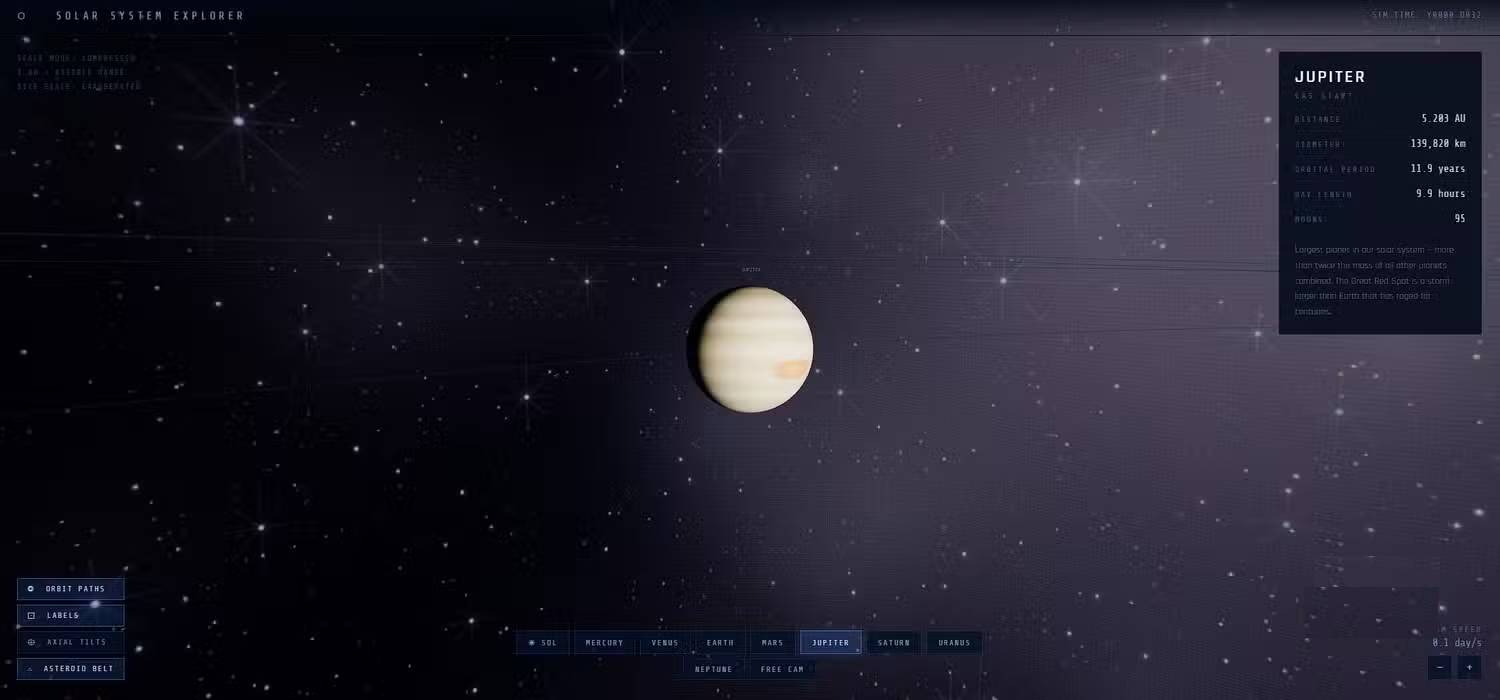The height and width of the screenshot is (700, 1500).
Task: Click the Jupiter planet in the viewport
Action: (x=750, y=349)
